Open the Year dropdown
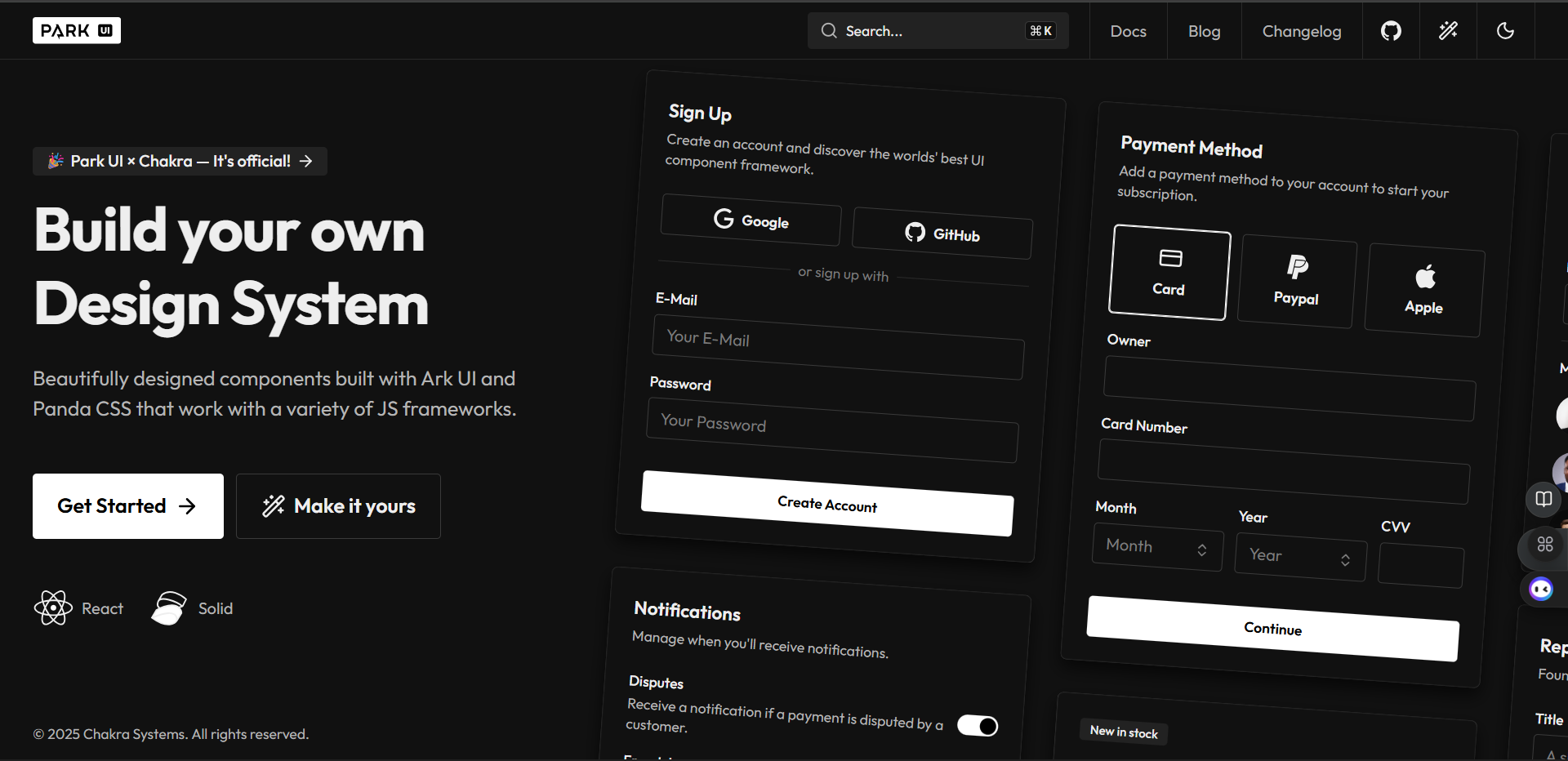 1300,558
